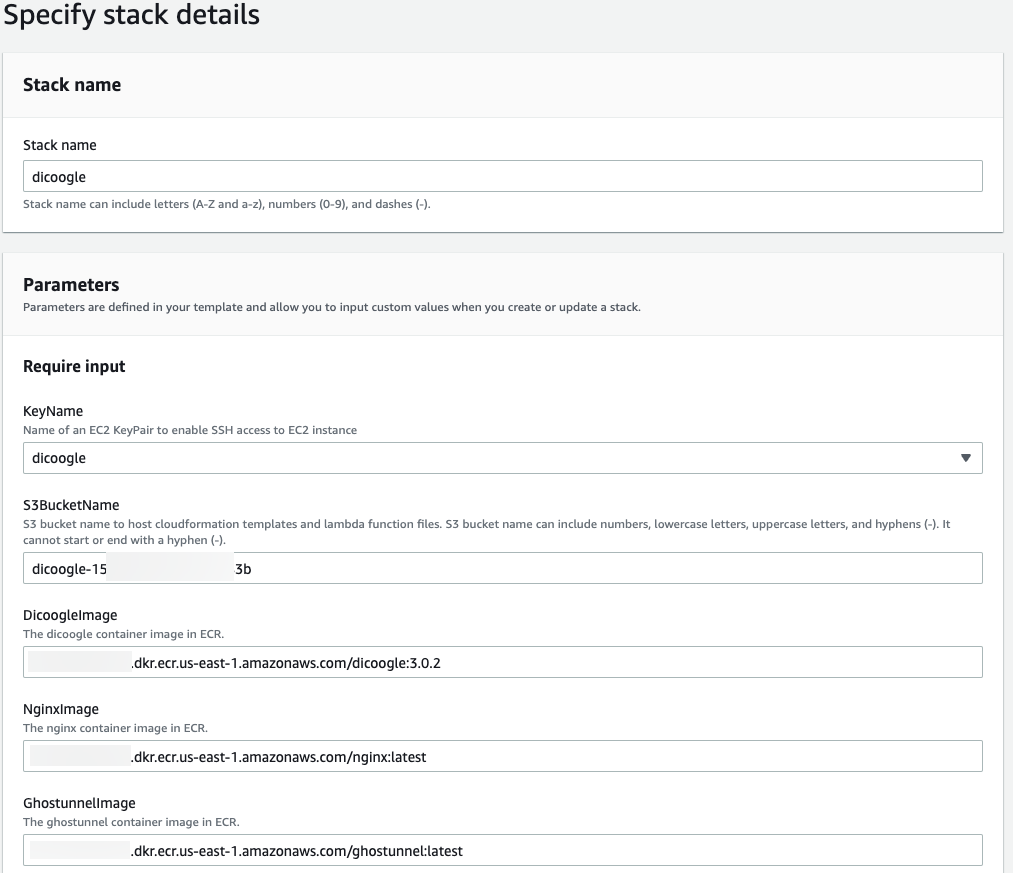Image resolution: width=1013 pixels, height=873 pixels.
Task: Click the KeyName parameter label
Action: pos(53,411)
